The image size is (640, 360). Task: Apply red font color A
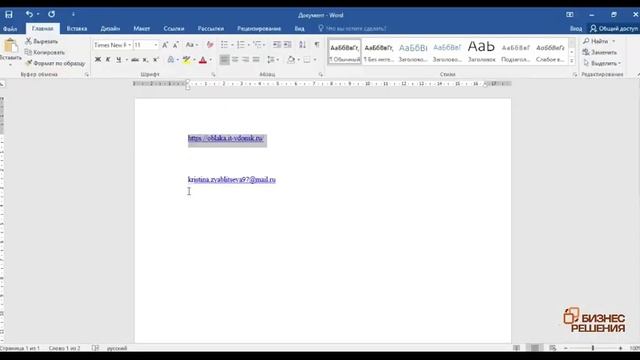point(203,60)
